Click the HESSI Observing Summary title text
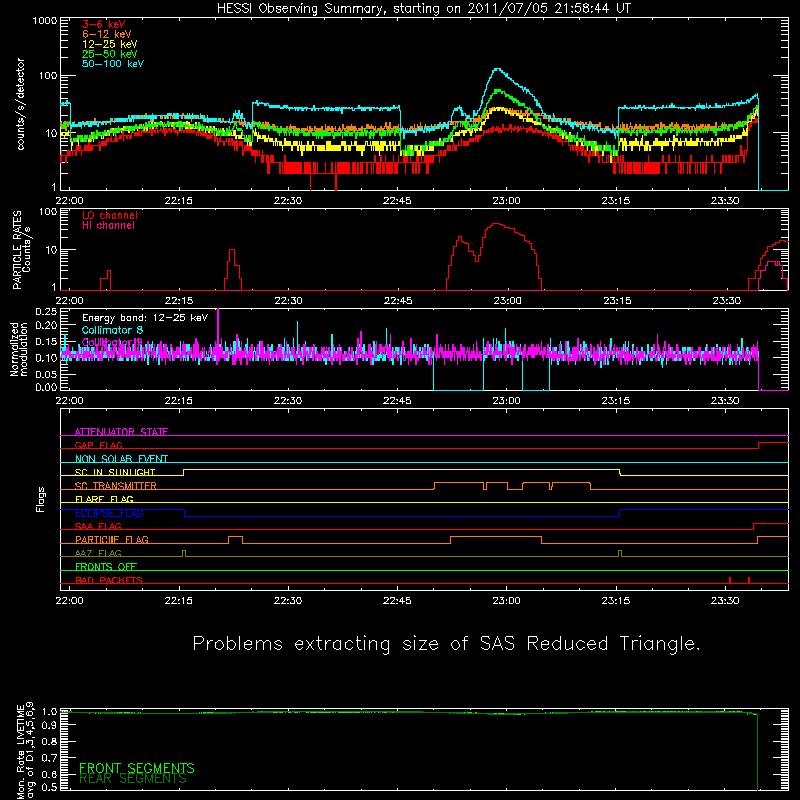The height and width of the screenshot is (800, 800). coord(423,9)
